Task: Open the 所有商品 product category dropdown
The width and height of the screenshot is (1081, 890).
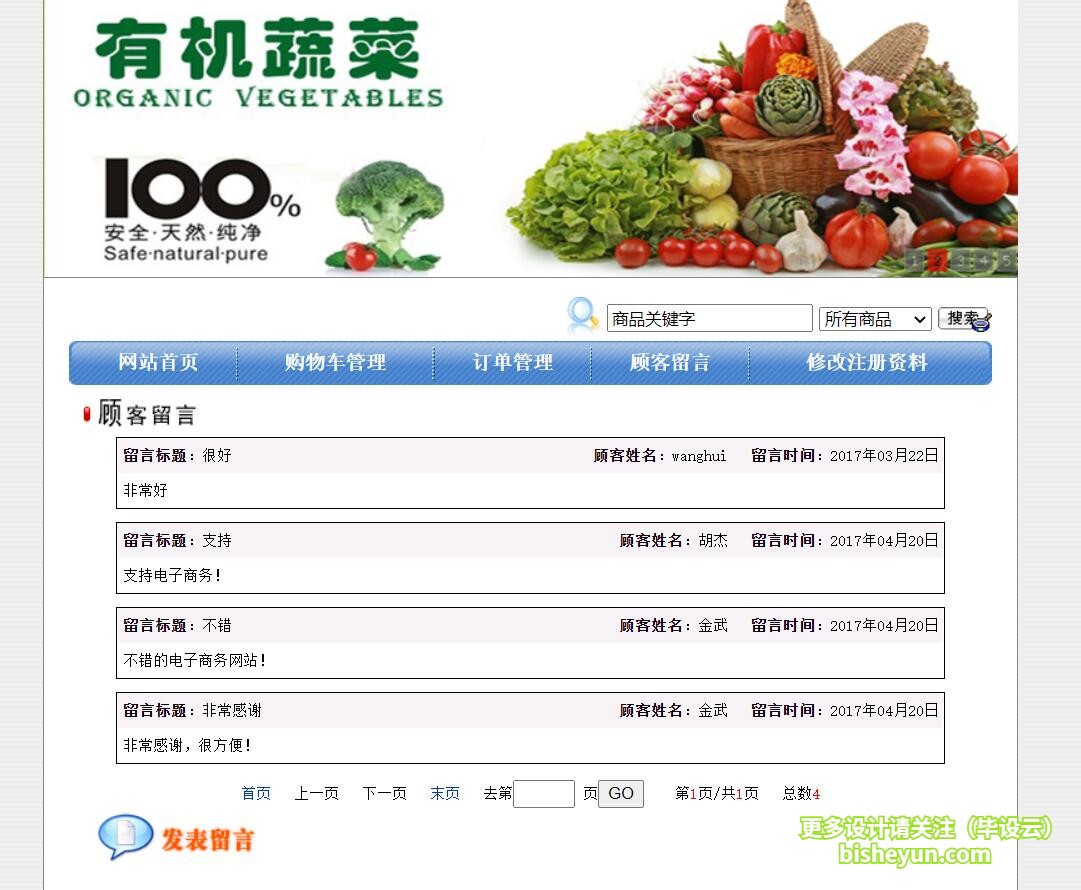Action: coord(875,317)
